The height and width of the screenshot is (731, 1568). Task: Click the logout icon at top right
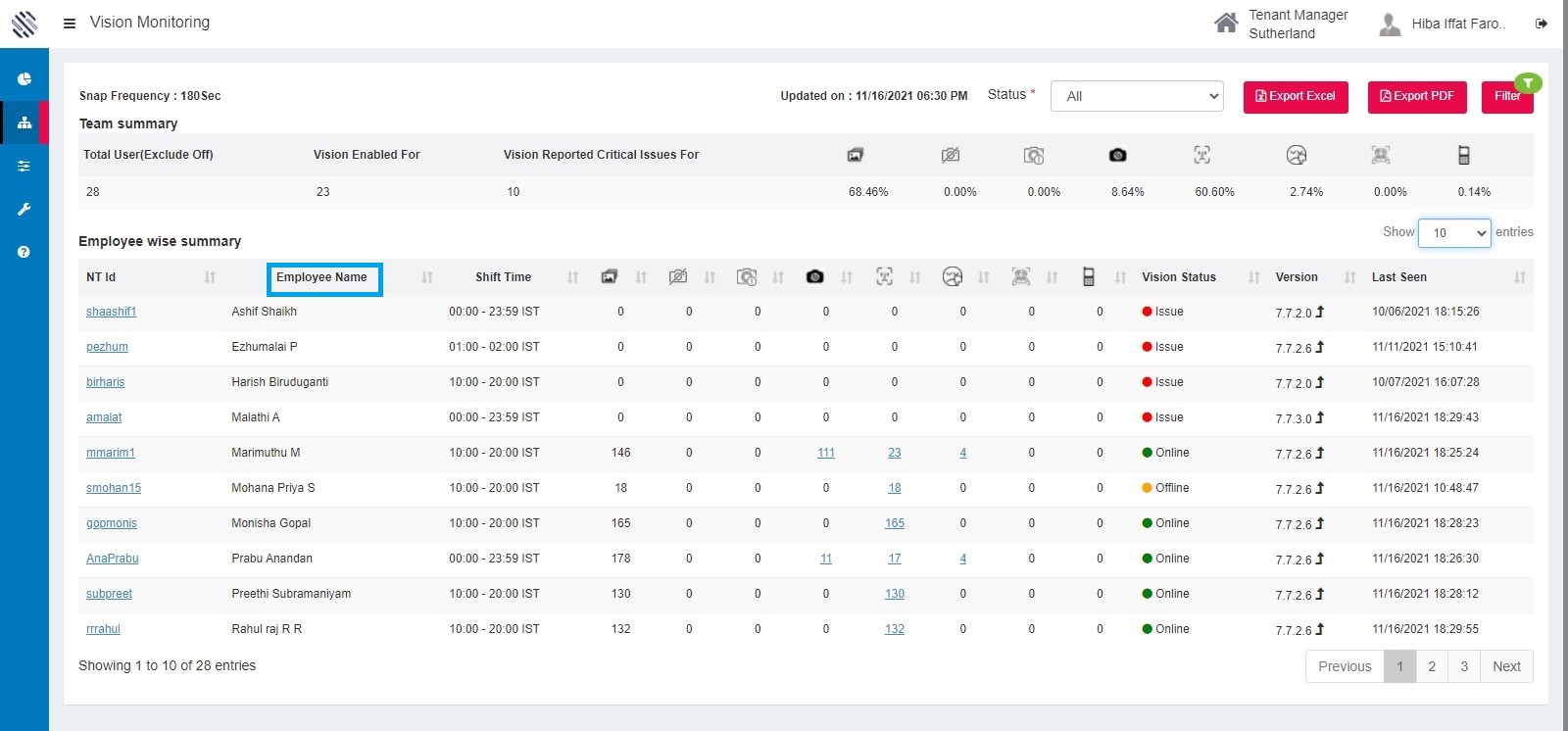pyautogui.click(x=1542, y=24)
